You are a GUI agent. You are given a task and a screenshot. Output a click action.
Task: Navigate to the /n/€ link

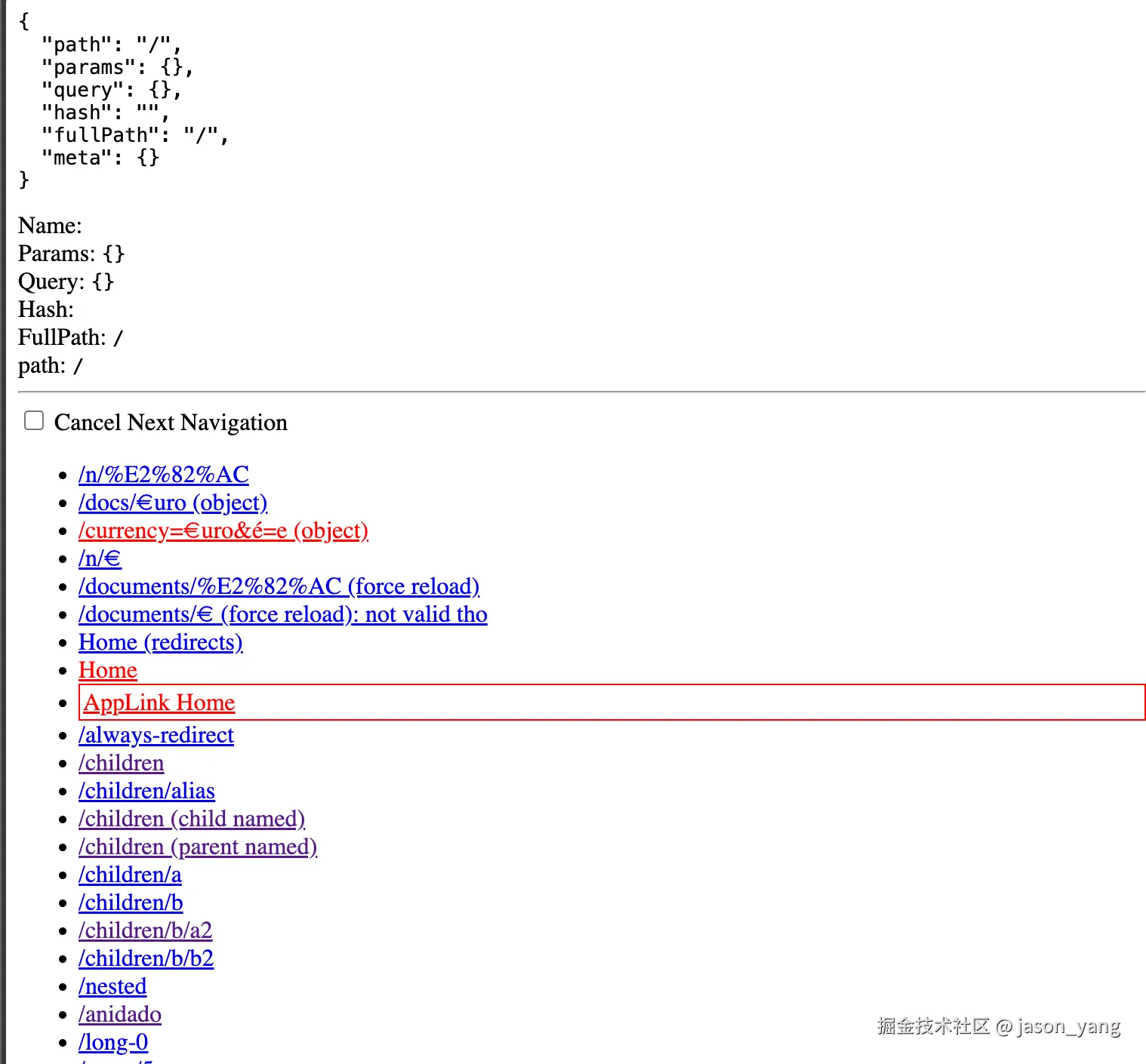pos(100,558)
